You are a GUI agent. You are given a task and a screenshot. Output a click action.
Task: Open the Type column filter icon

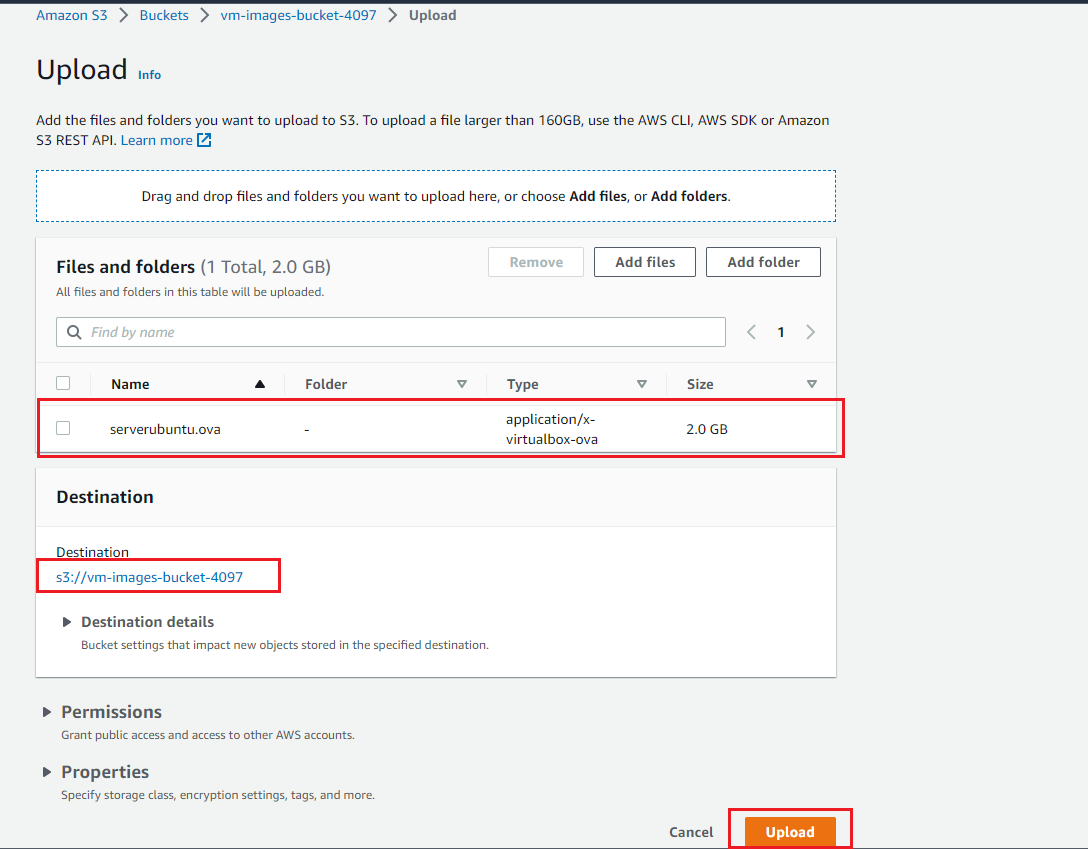coord(643,383)
